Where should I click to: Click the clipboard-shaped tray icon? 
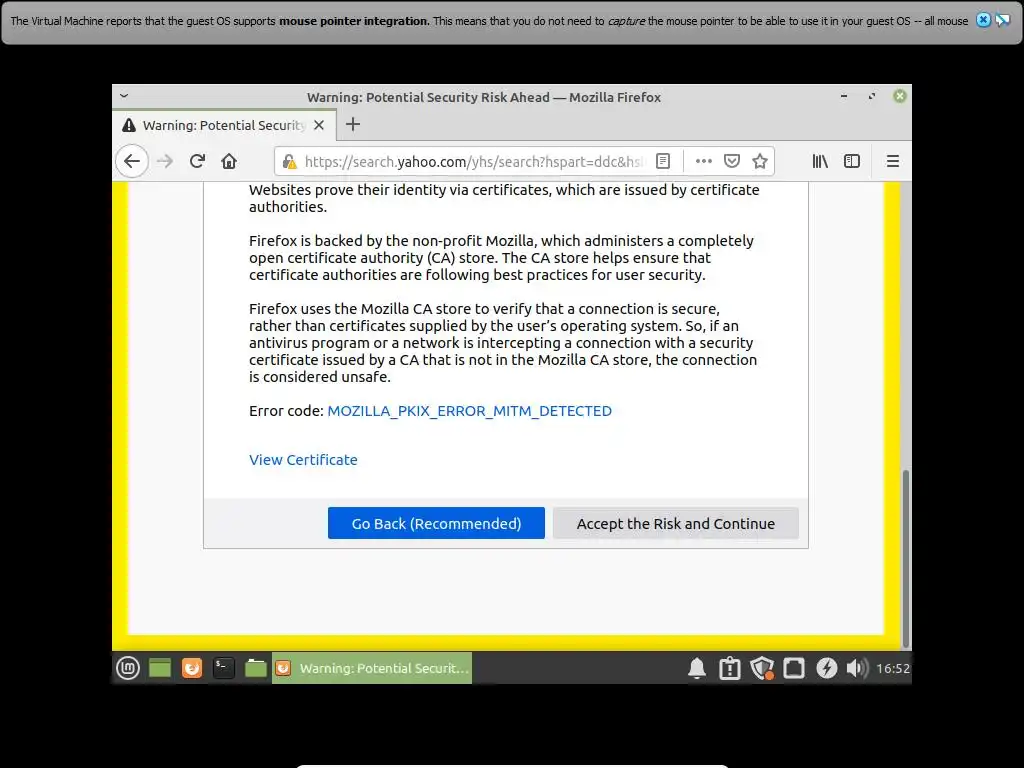pyautogui.click(x=729, y=668)
